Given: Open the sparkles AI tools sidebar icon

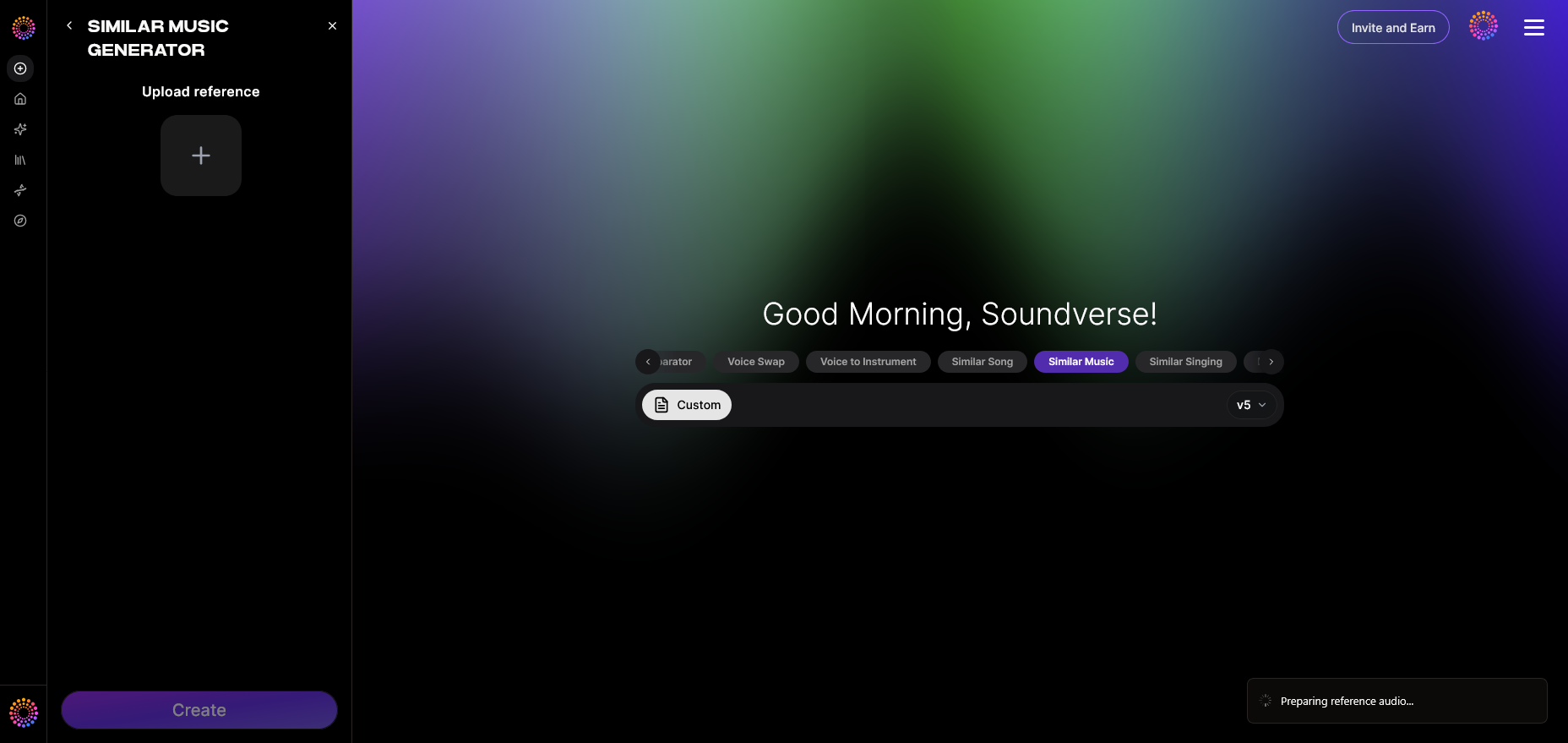Looking at the screenshot, I should (x=20, y=129).
